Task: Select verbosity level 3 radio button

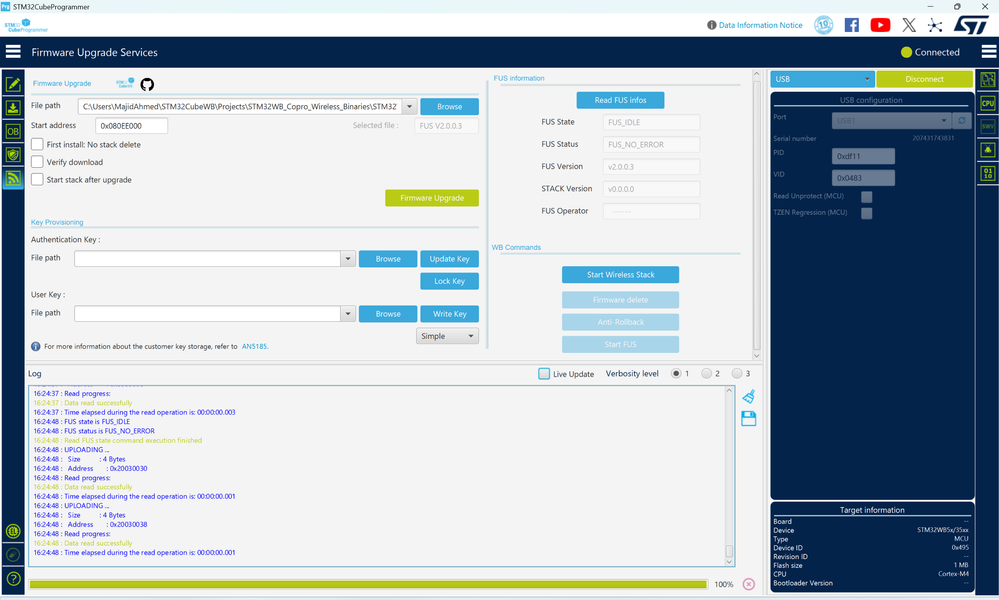Action: point(737,374)
